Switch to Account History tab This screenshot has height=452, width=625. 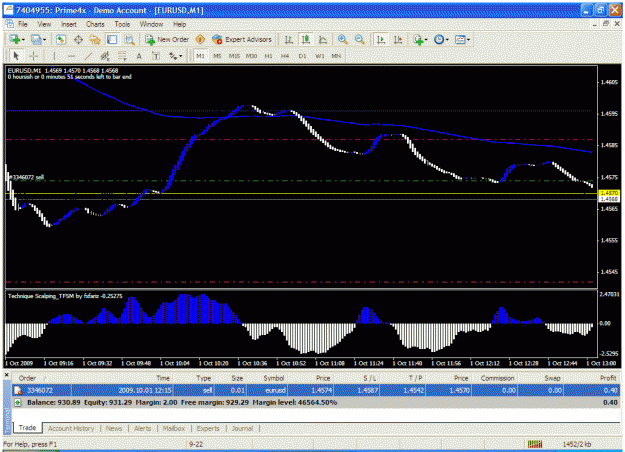[71, 428]
